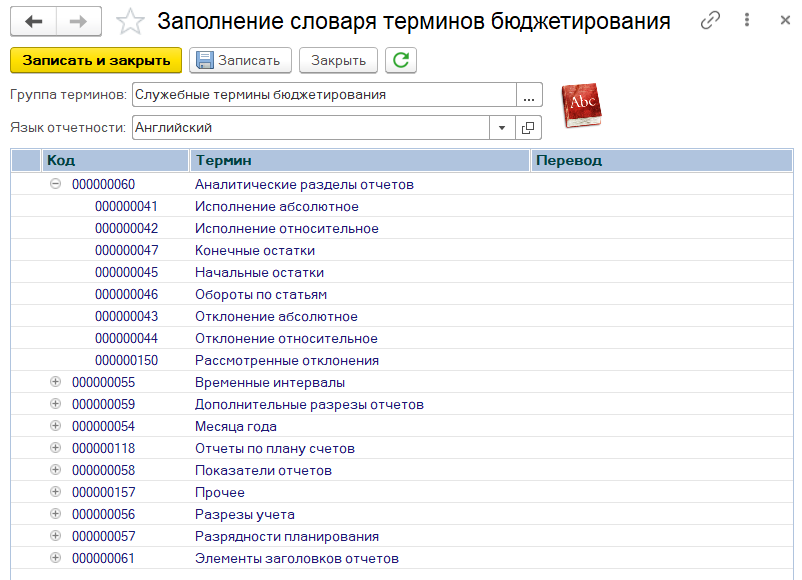Select the Исполнение абсолютное row

coord(277,206)
